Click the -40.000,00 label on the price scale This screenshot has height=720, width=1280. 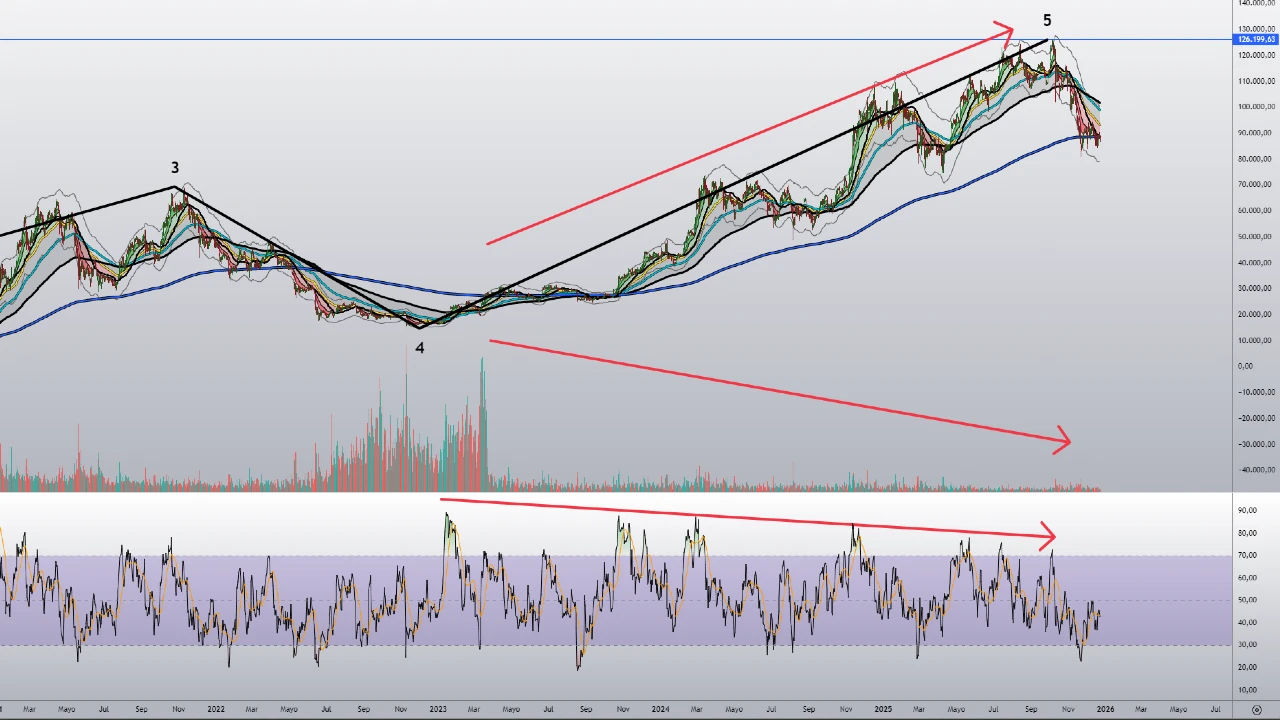(1255, 470)
